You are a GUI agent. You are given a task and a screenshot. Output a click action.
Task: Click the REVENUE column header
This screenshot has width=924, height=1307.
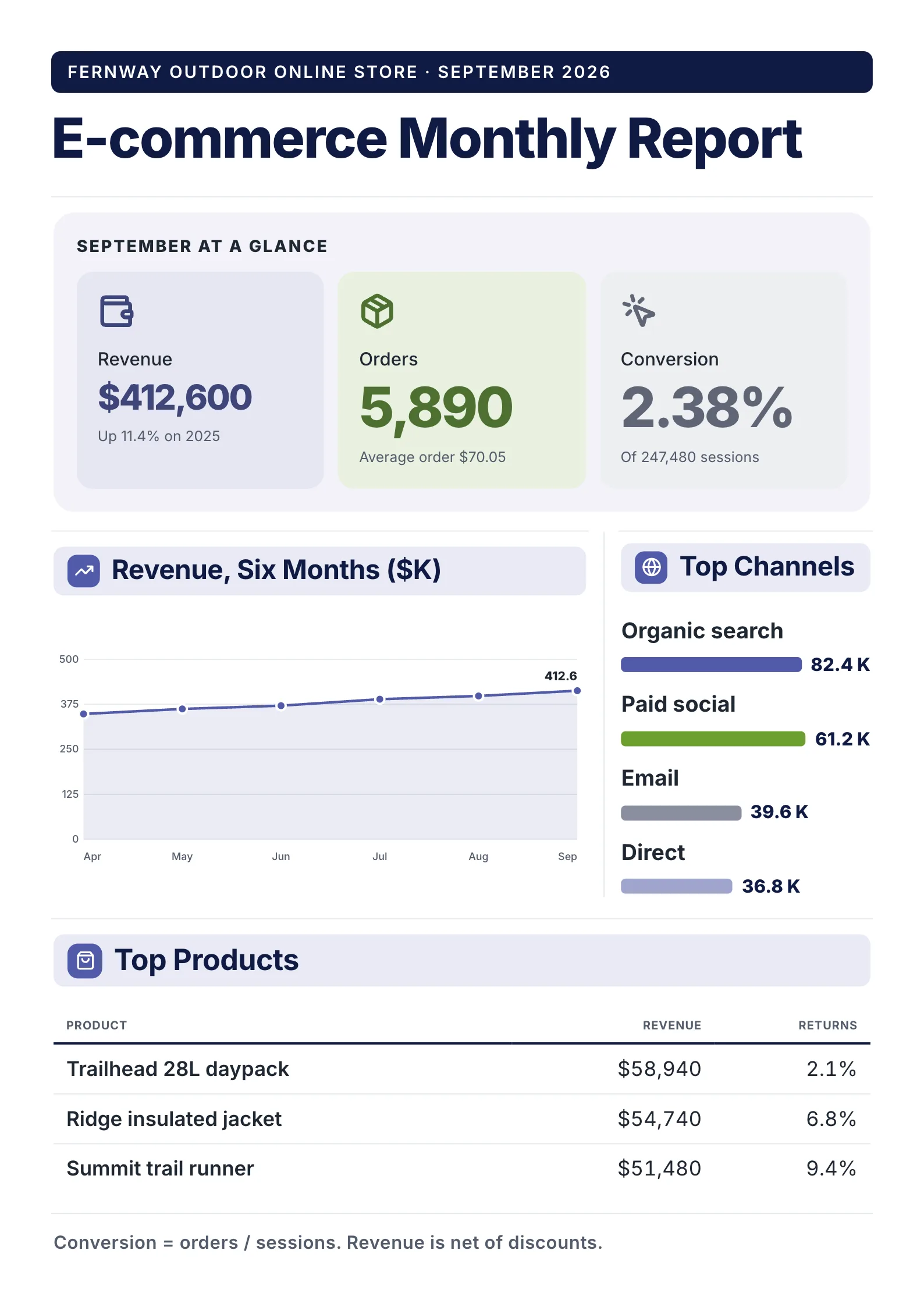coord(672,1025)
